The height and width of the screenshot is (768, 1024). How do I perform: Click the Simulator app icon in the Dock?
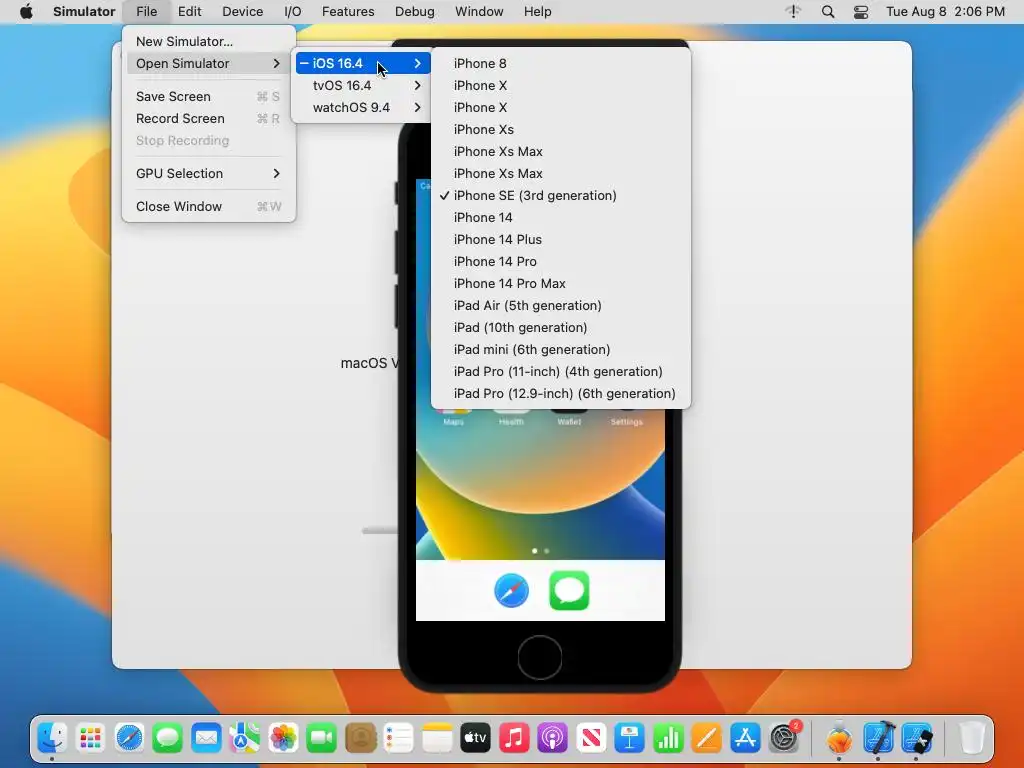(x=917, y=738)
